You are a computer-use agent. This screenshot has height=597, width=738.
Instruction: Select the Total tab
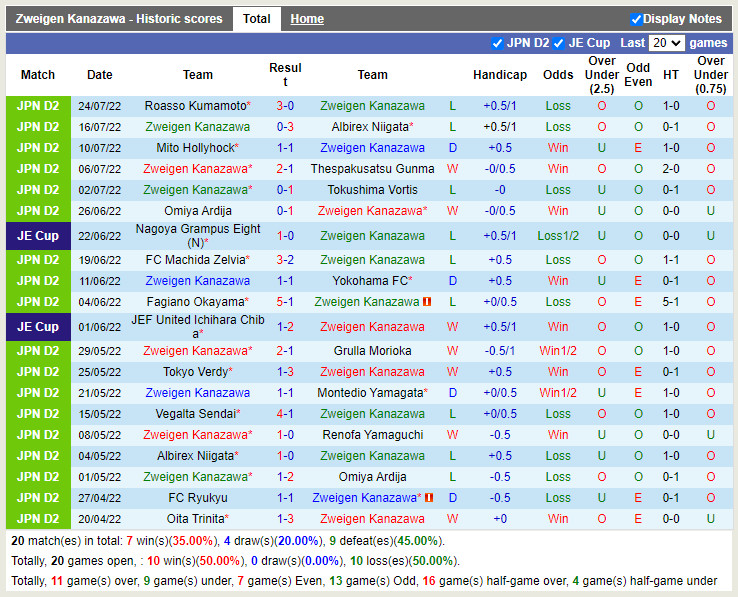coord(257,19)
